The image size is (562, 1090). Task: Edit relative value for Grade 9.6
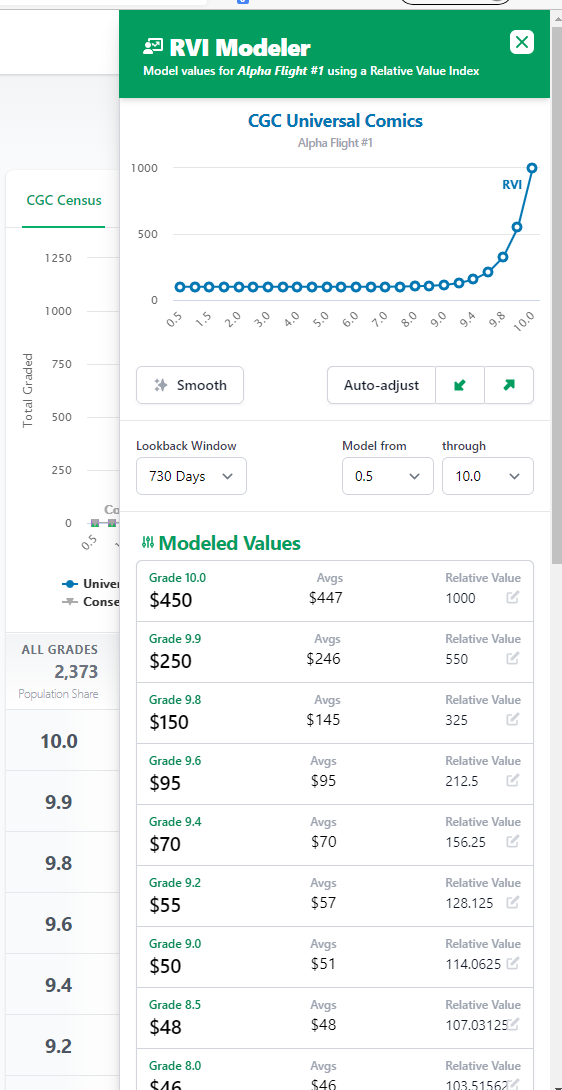click(x=513, y=780)
